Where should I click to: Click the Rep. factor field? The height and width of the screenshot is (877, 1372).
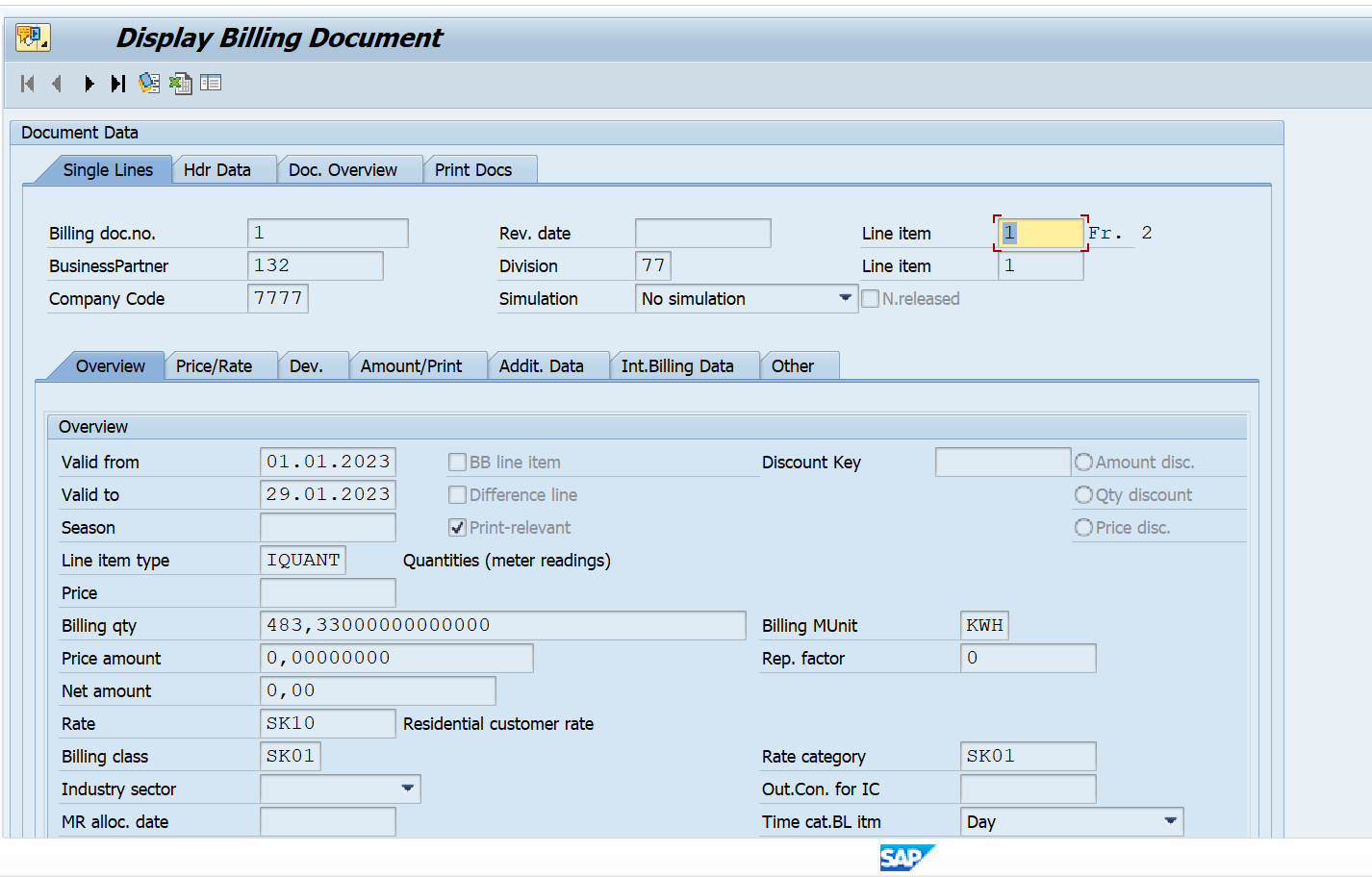pos(1029,659)
